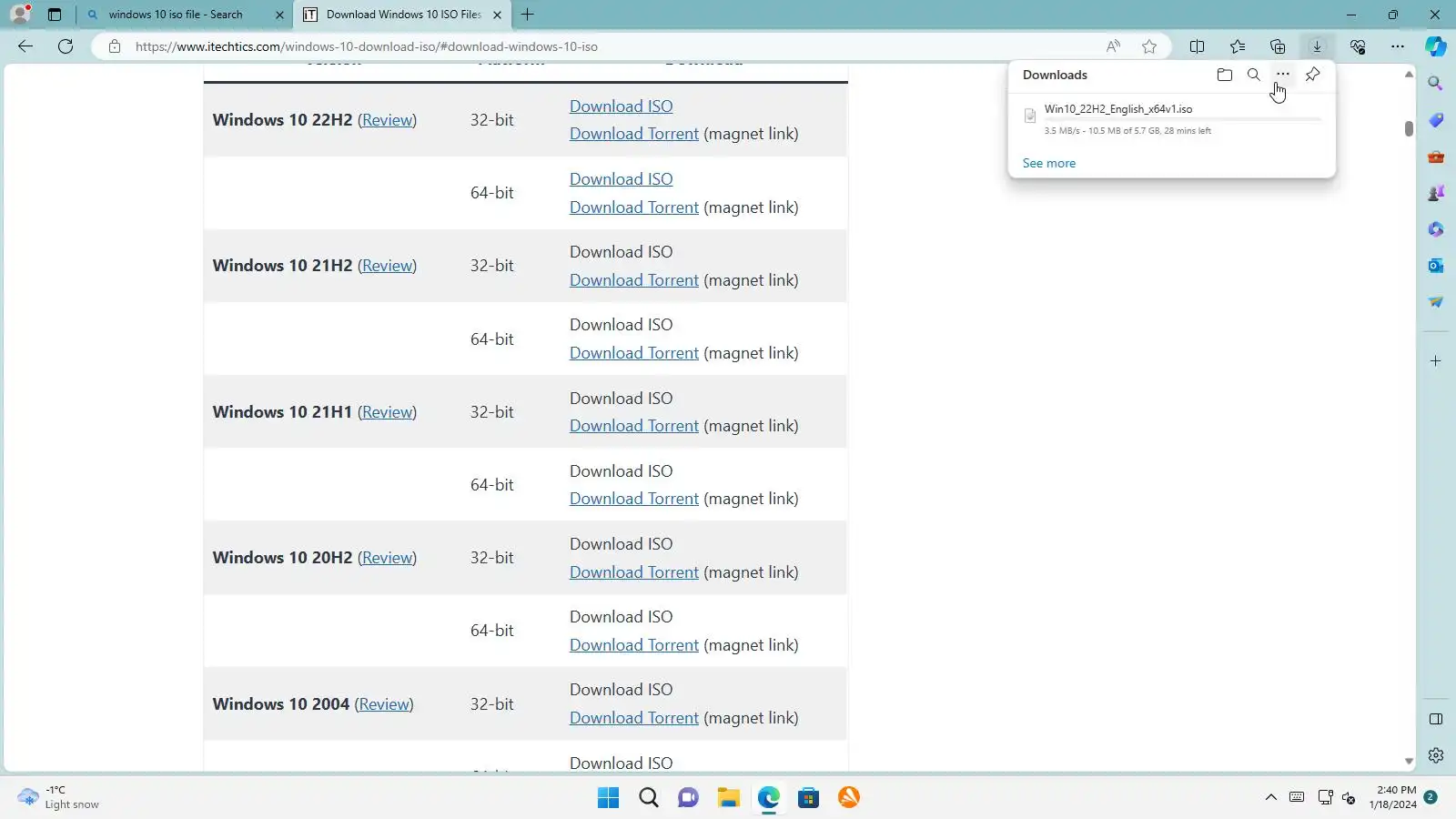The width and height of the screenshot is (1456, 819).
Task: Open the Windows 10 21H1 Review link
Action: pyautogui.click(x=388, y=412)
